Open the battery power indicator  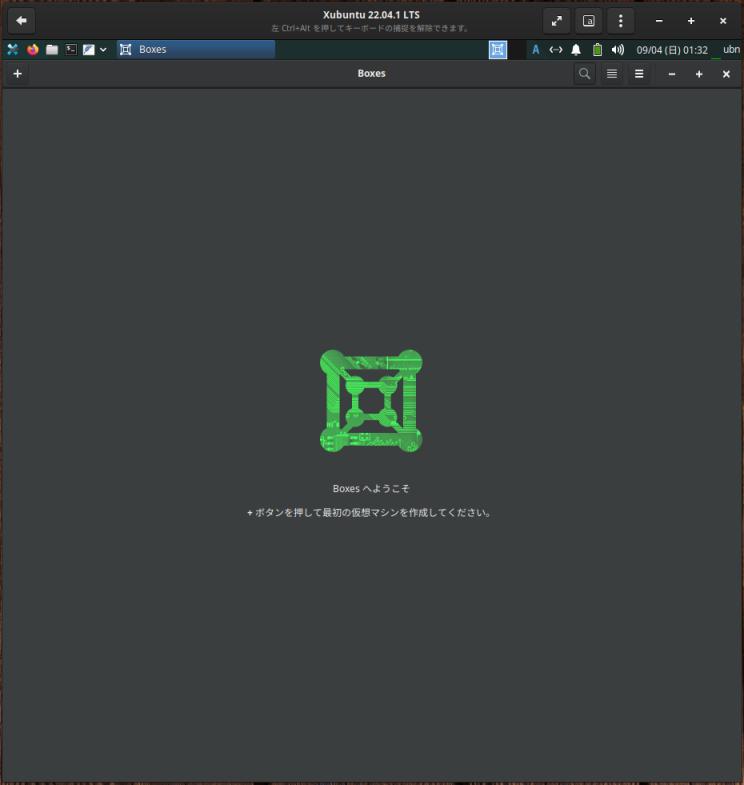(597, 50)
